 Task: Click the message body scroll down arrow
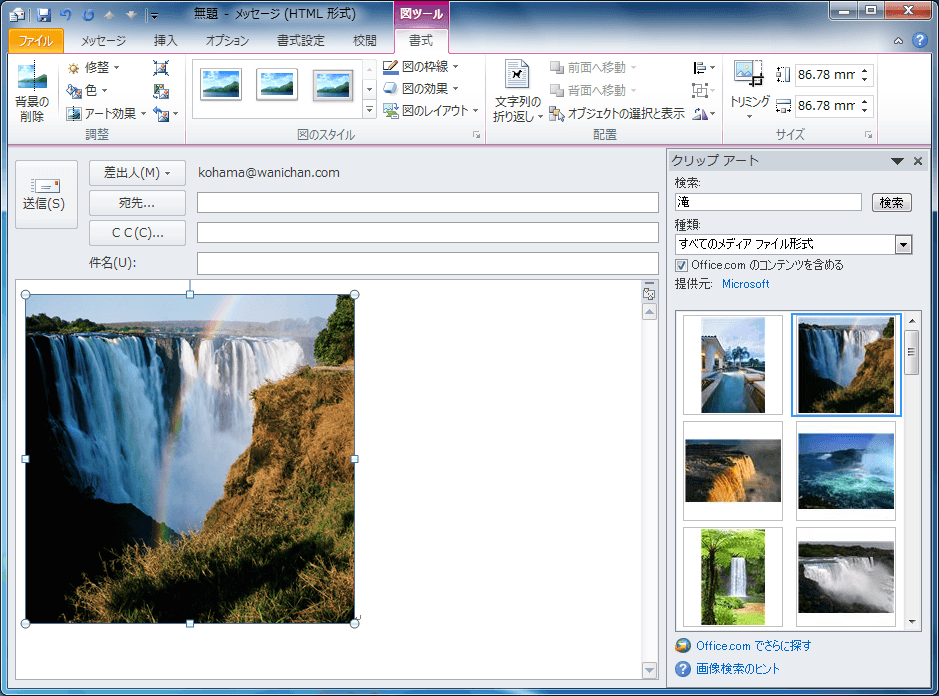click(649, 670)
